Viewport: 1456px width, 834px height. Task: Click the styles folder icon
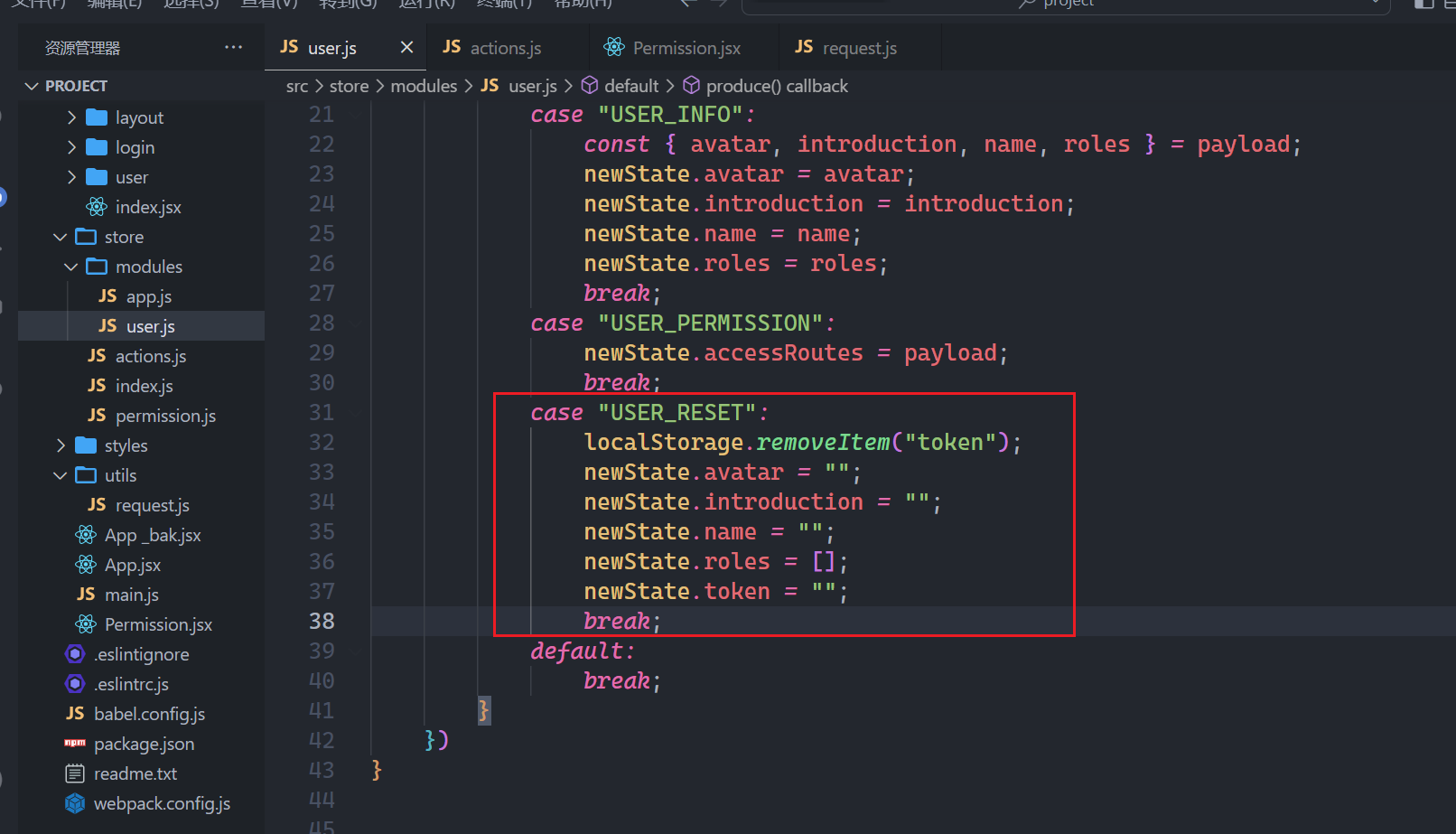pos(86,445)
